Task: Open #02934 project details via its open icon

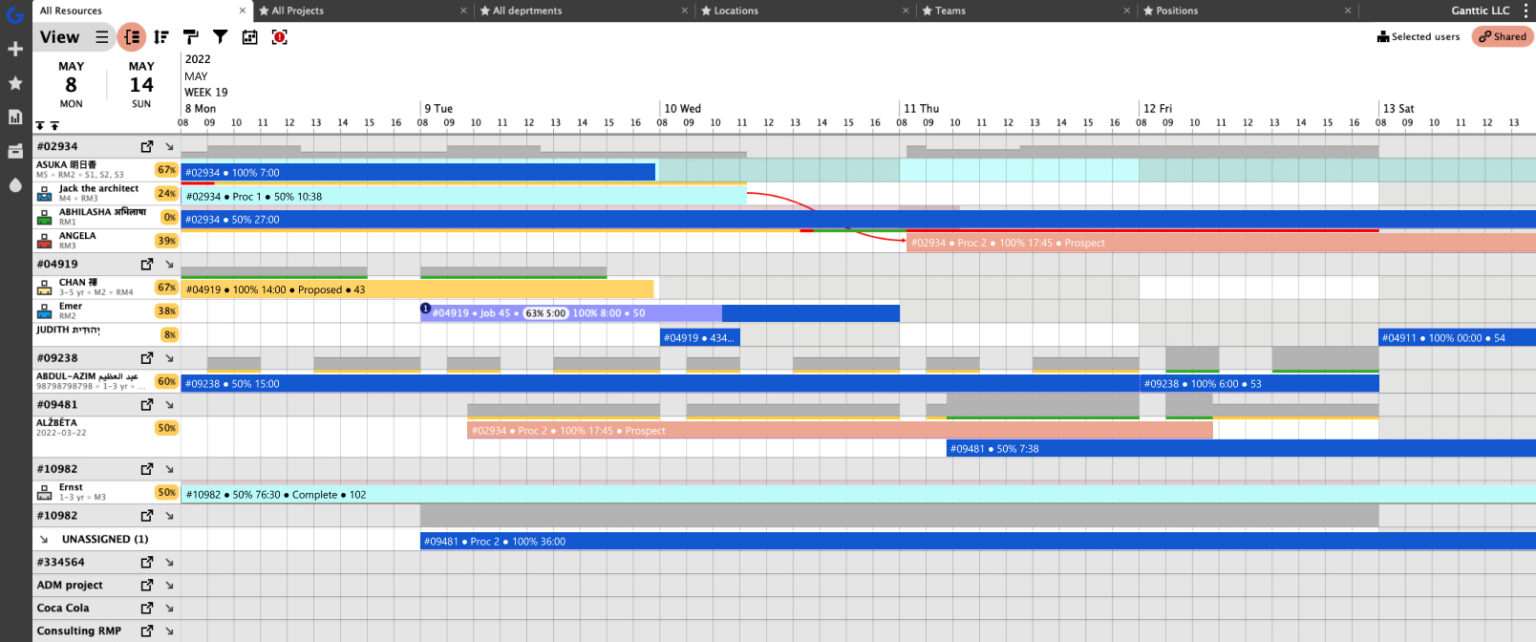Action: click(x=146, y=145)
